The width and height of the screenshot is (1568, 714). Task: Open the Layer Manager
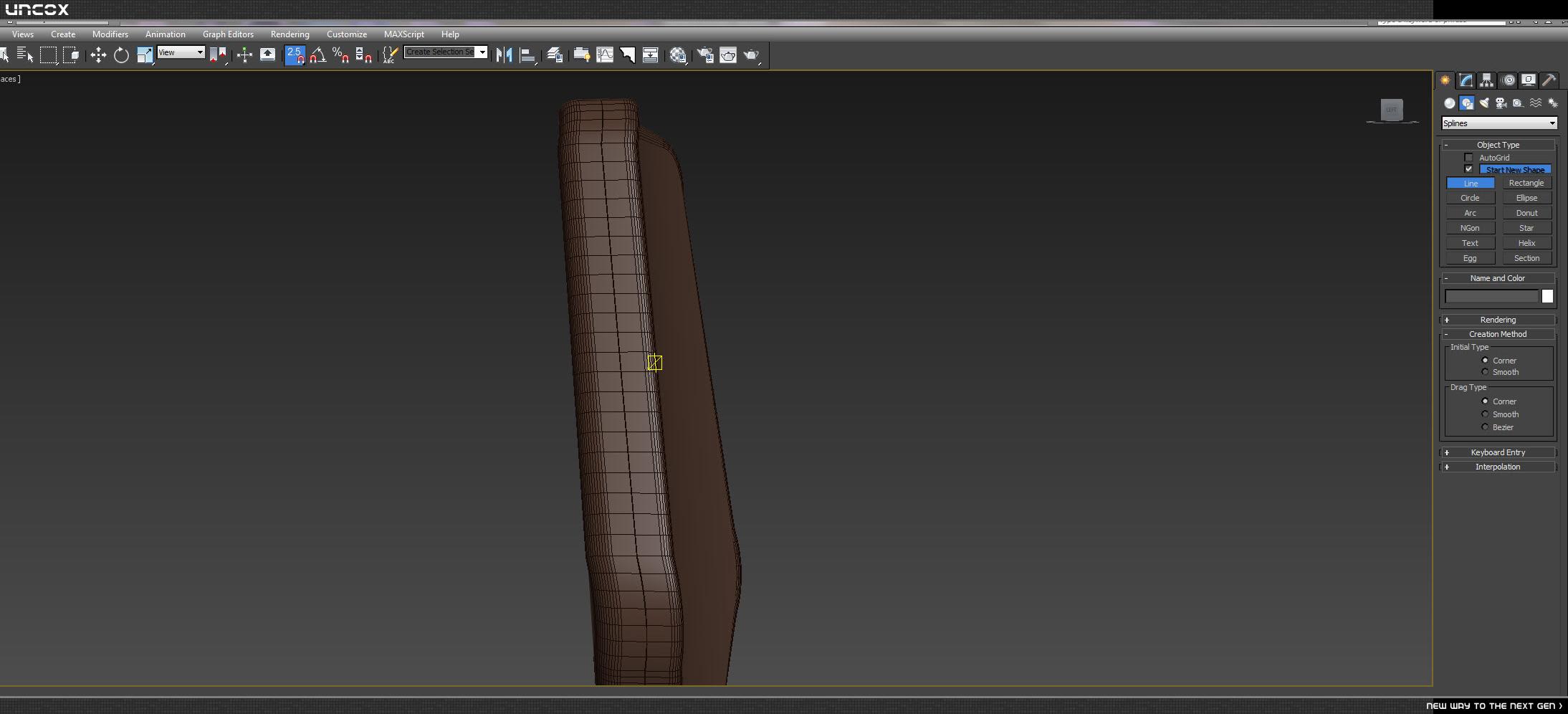point(555,55)
